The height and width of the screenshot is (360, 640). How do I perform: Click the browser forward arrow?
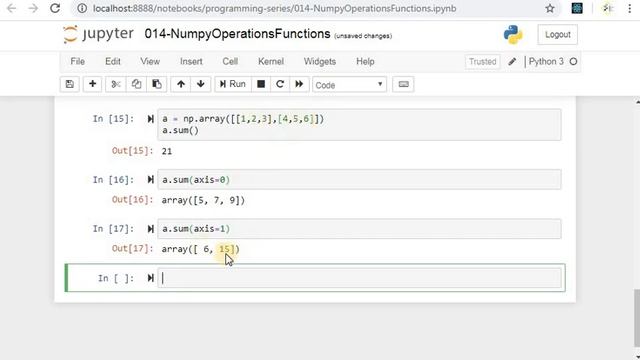pyautogui.click(x=33, y=8)
